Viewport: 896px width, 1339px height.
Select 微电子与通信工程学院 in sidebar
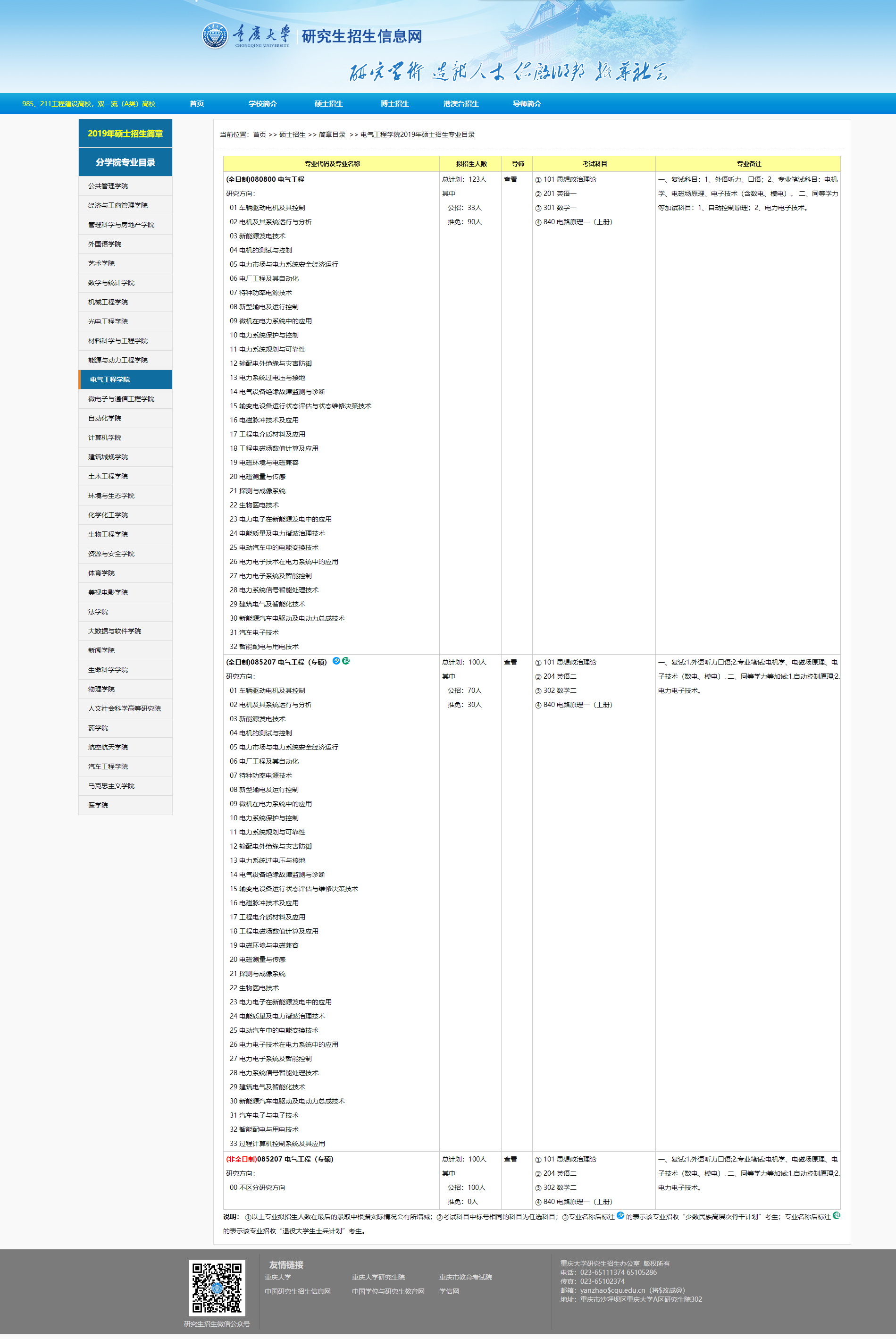(125, 399)
